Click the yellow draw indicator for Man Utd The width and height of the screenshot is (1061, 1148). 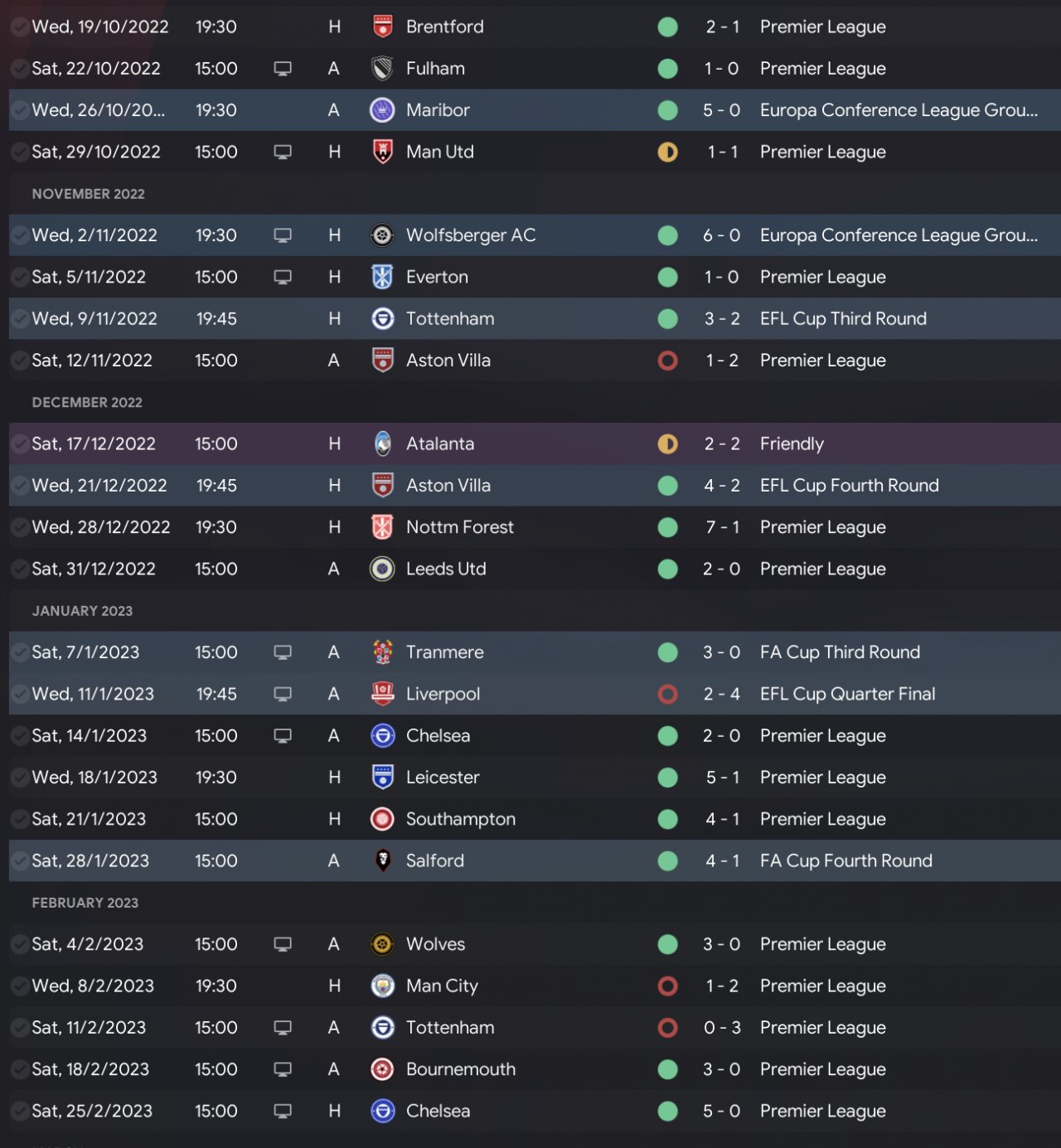(667, 152)
